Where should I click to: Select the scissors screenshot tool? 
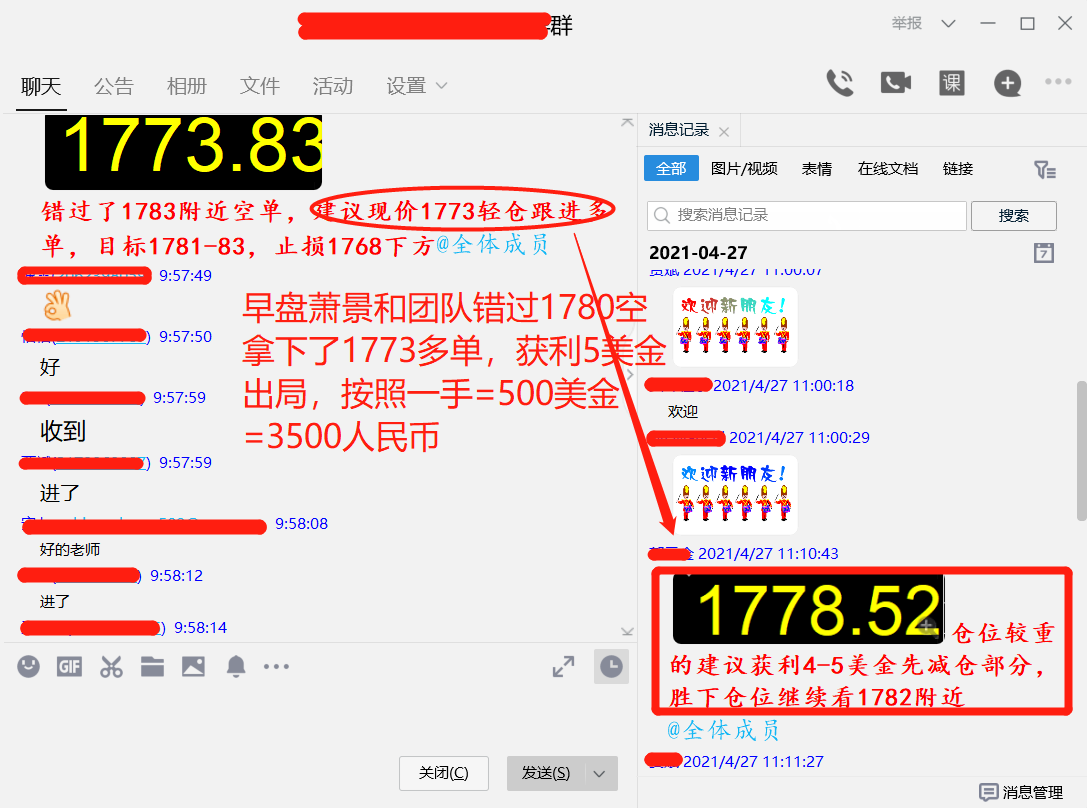pos(111,666)
